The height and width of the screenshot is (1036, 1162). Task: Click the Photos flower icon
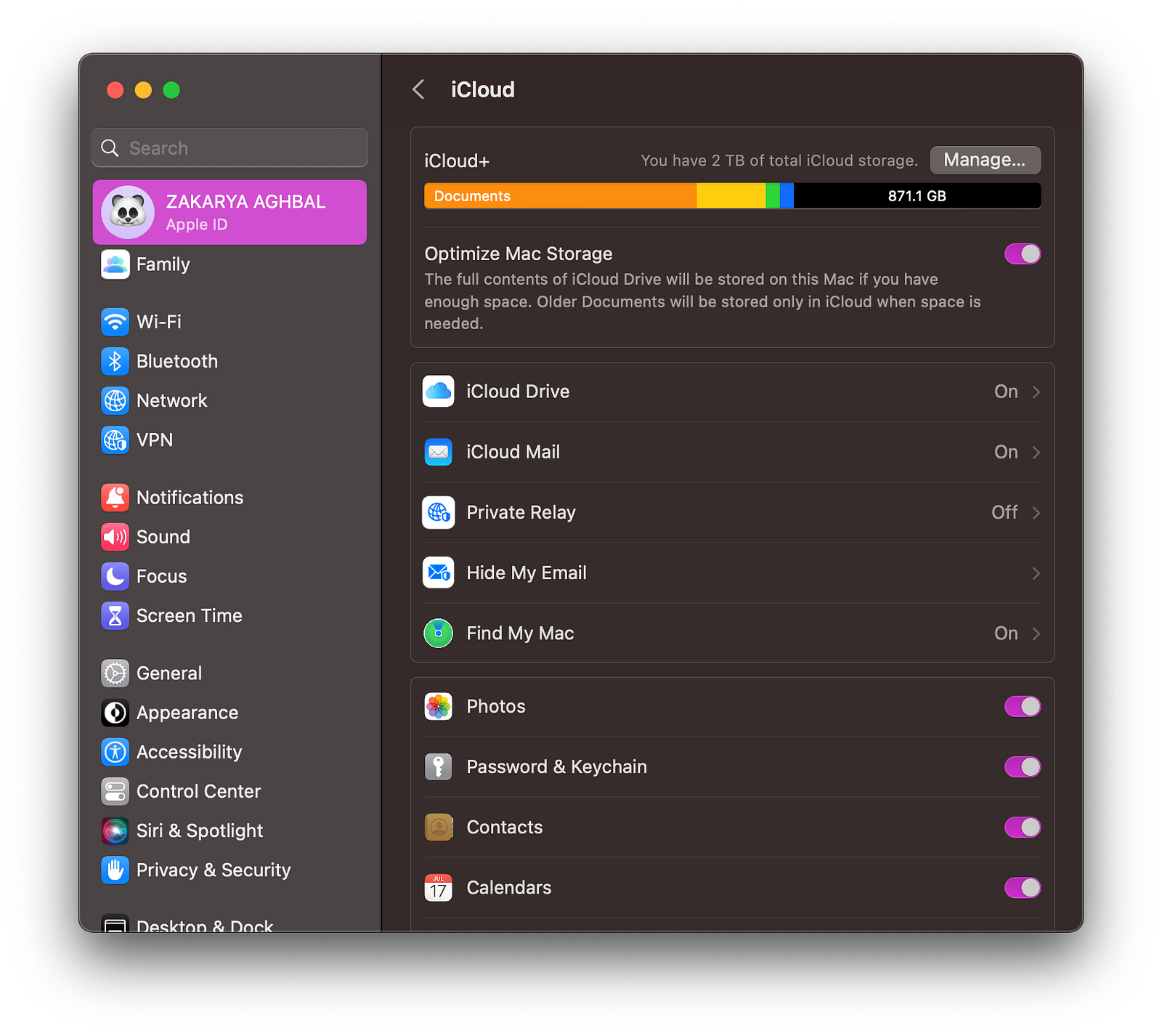coord(439,706)
